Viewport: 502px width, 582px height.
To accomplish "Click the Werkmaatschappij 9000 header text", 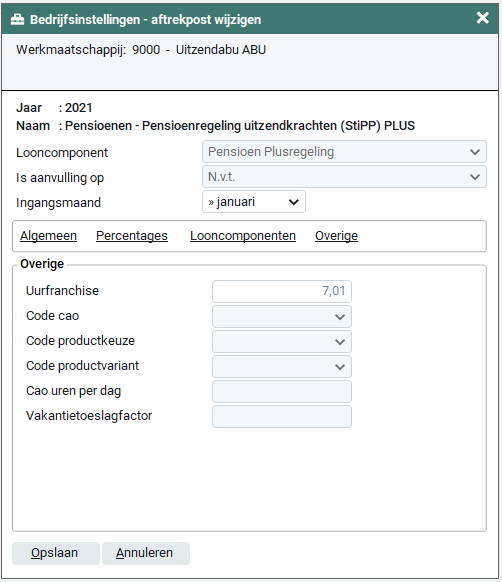I will click(141, 50).
